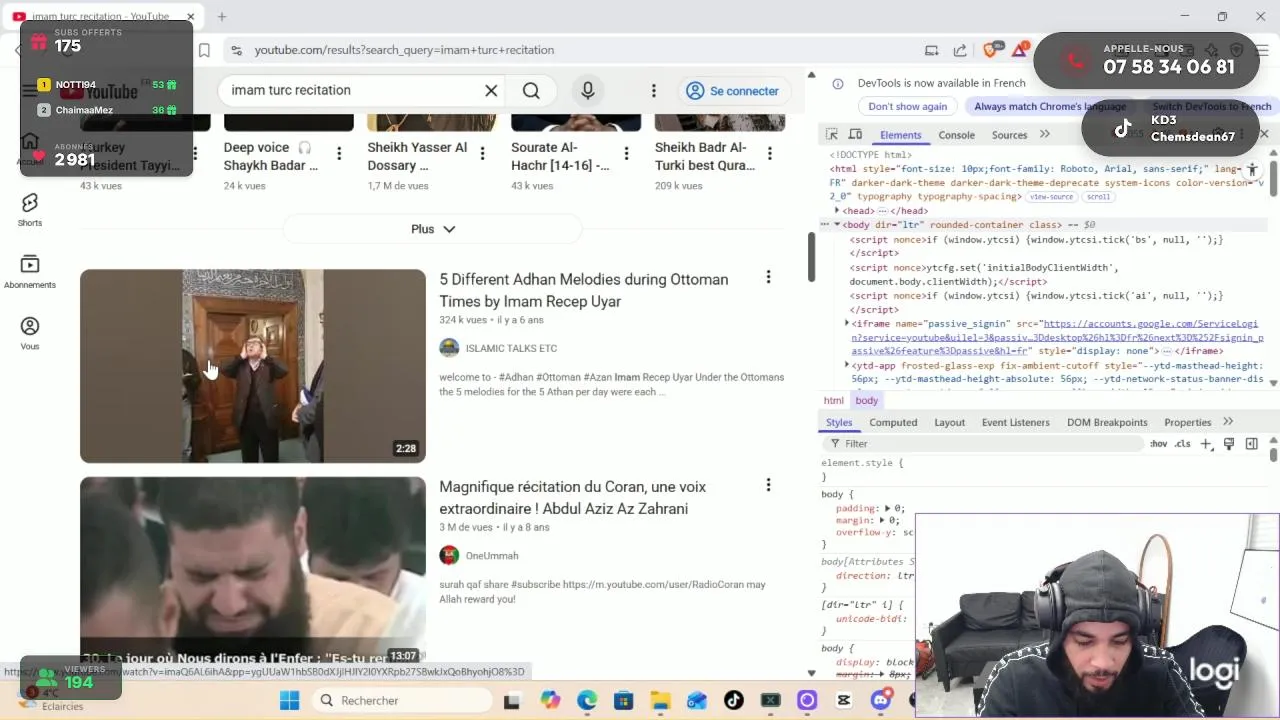1280x720 pixels.
Task: Expand the ytd-app element node
Action: click(x=847, y=366)
